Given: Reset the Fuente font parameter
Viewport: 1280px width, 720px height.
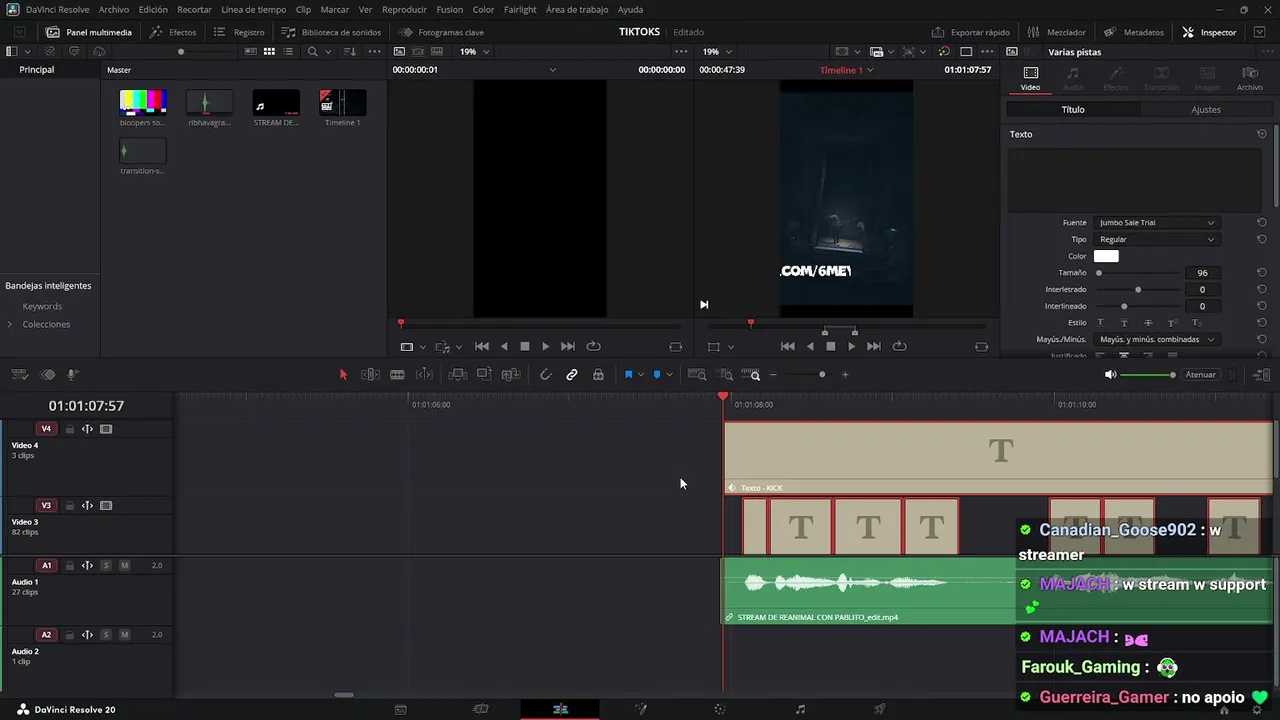Looking at the screenshot, I should click(1262, 223).
